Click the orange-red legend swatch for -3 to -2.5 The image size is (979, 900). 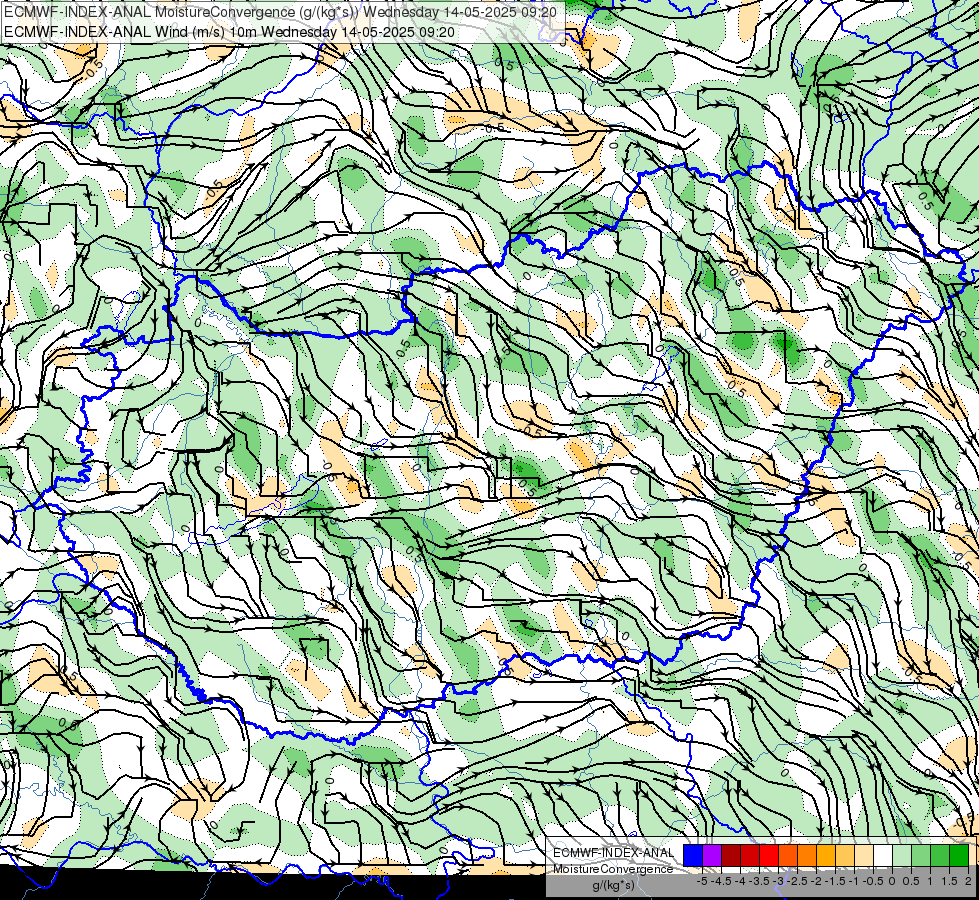(788, 855)
